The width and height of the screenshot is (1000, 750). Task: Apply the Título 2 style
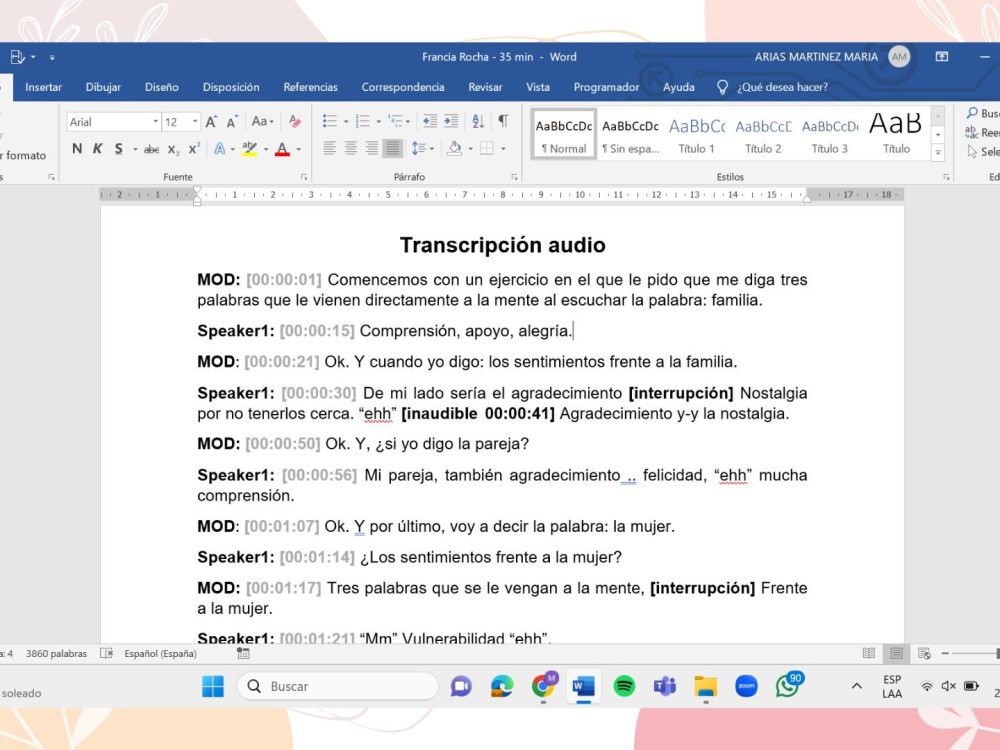click(763, 133)
